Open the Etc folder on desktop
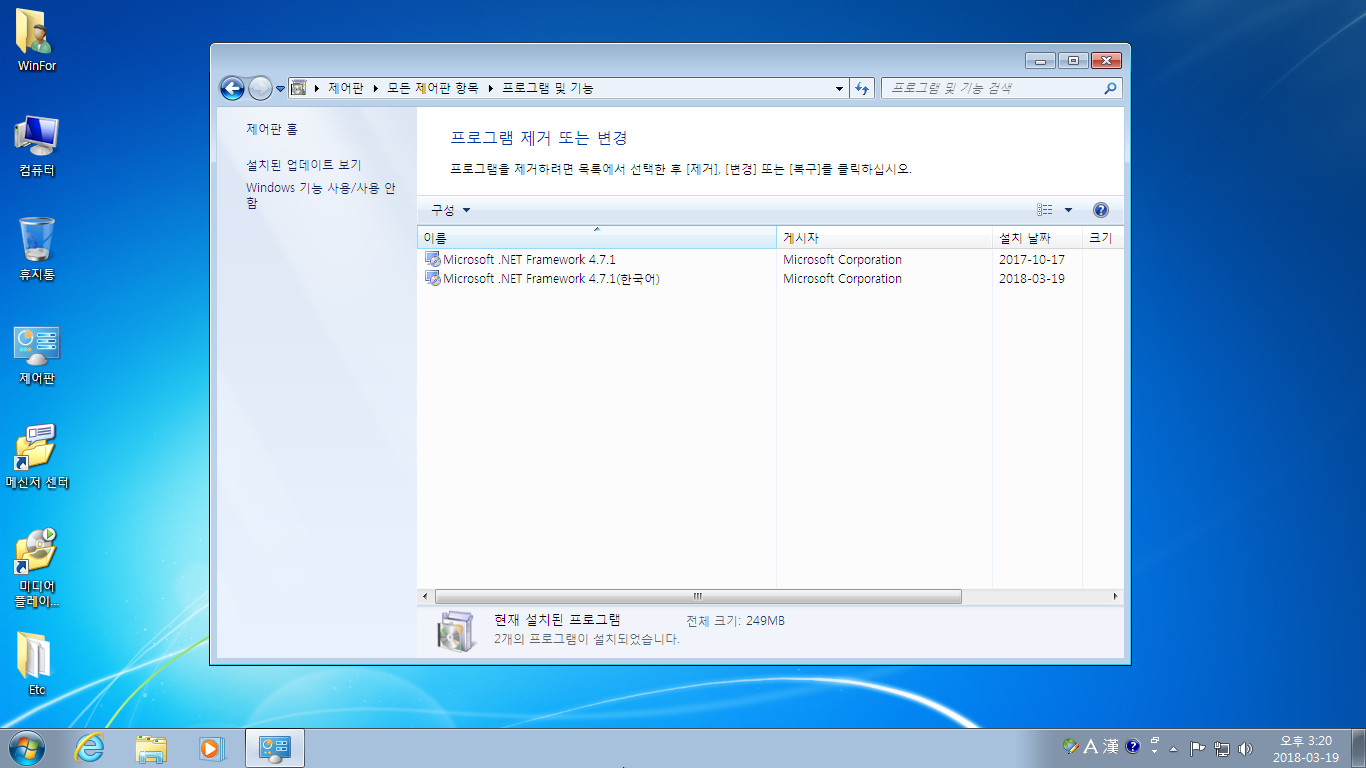1366x768 pixels. [37, 665]
